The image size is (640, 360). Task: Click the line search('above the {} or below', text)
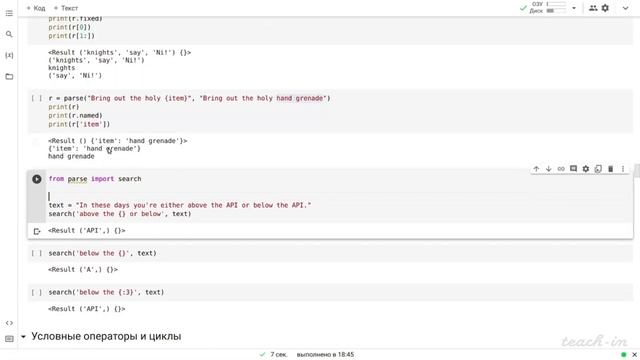(120, 214)
